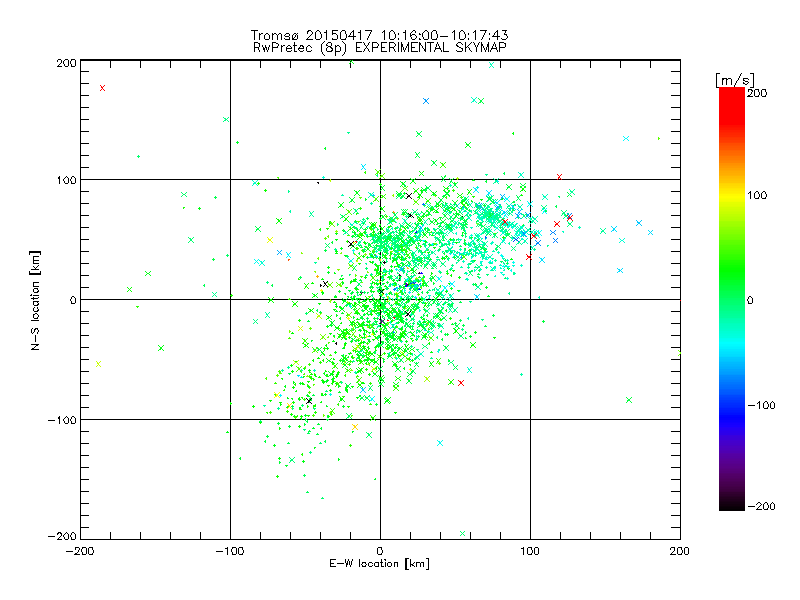
Task: Click the yellow cross marker near left edge
Action: coord(98,364)
